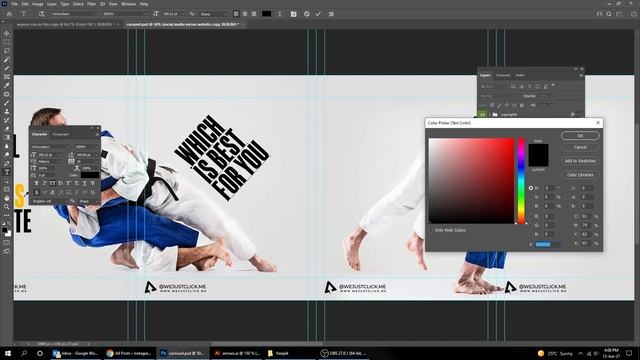Select the Horizontal Type tool

point(7,172)
